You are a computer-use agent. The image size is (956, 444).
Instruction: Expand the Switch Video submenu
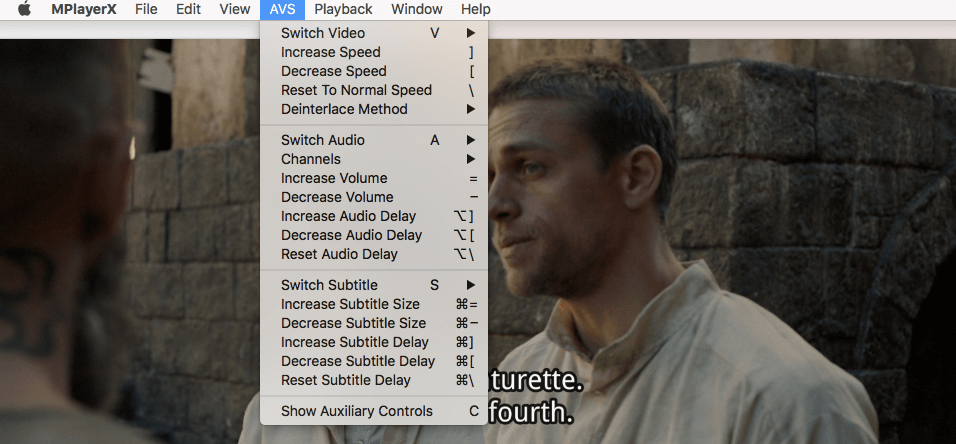tap(374, 33)
